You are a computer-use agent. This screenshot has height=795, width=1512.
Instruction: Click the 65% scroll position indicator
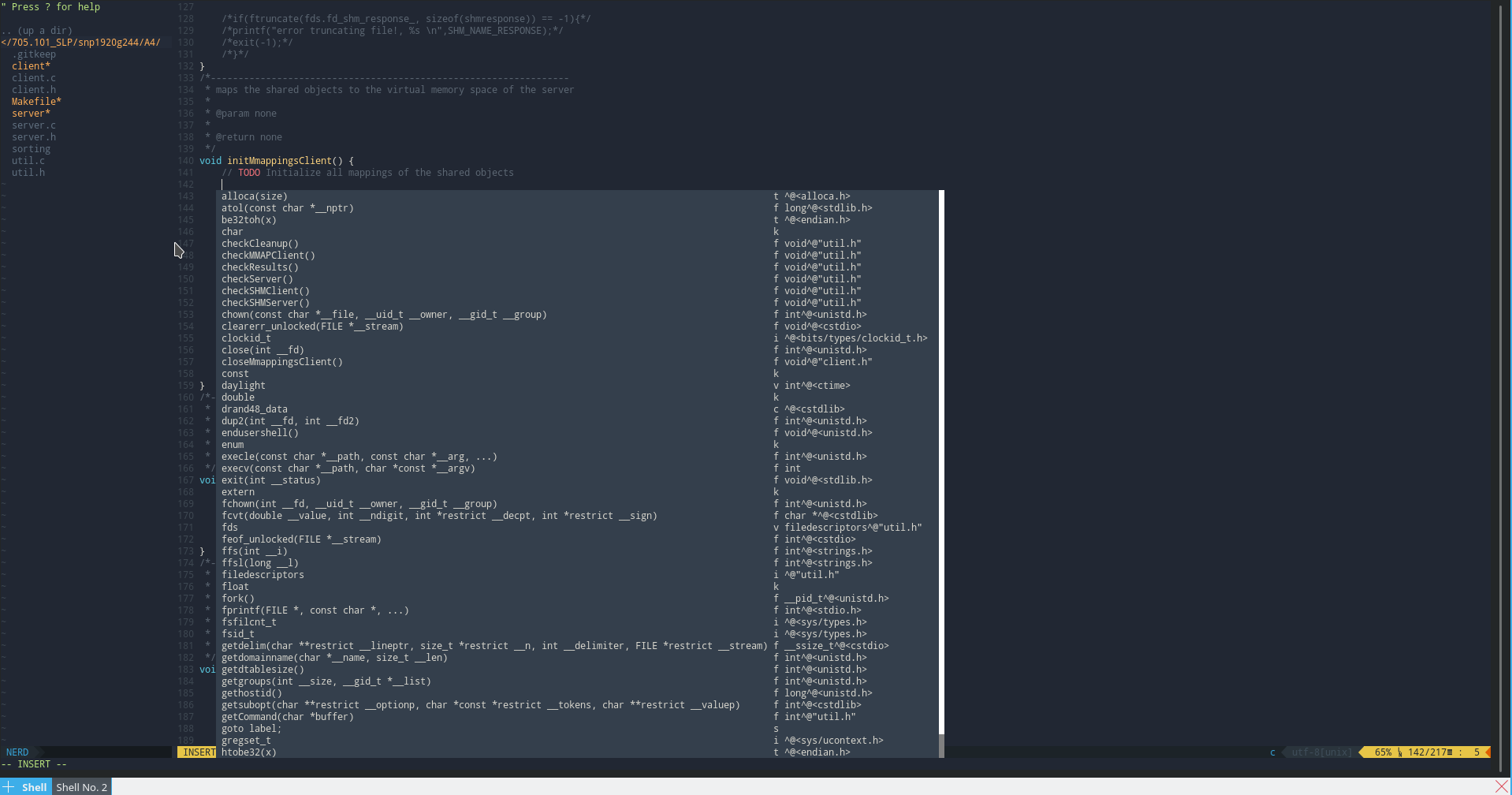coord(1382,752)
